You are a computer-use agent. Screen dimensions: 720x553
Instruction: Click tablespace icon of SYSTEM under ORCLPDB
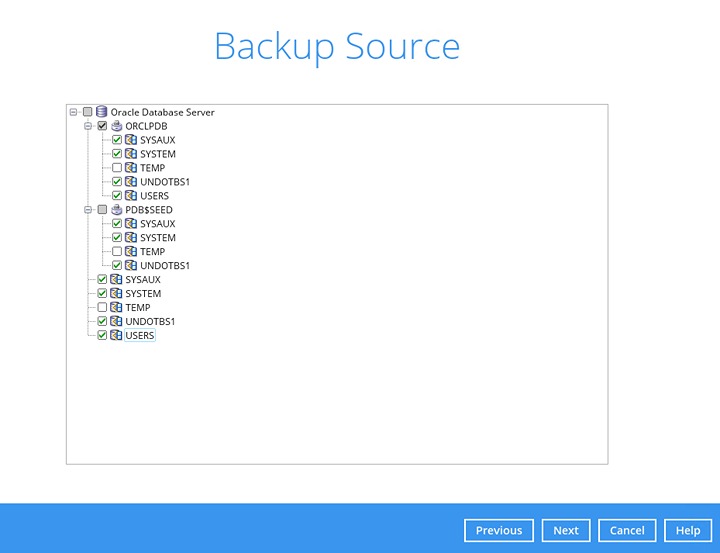point(131,154)
